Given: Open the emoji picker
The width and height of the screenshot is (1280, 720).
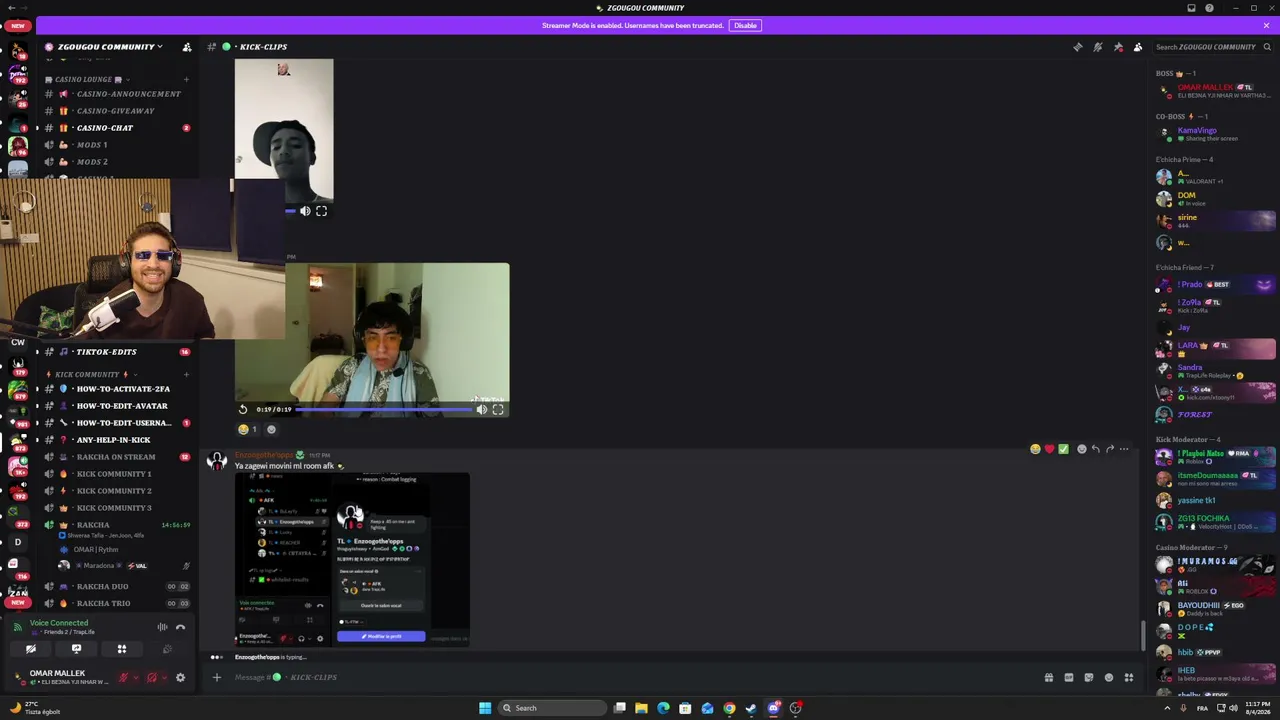Looking at the screenshot, I should (1108, 677).
